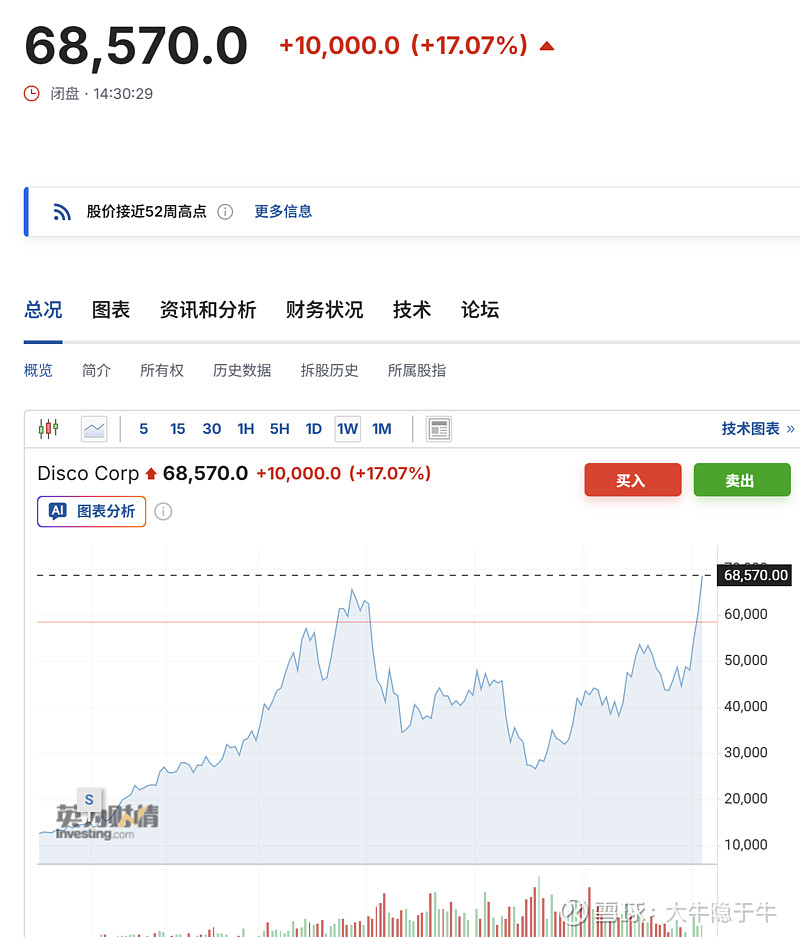Select the area chart type icon

[x=94, y=429]
